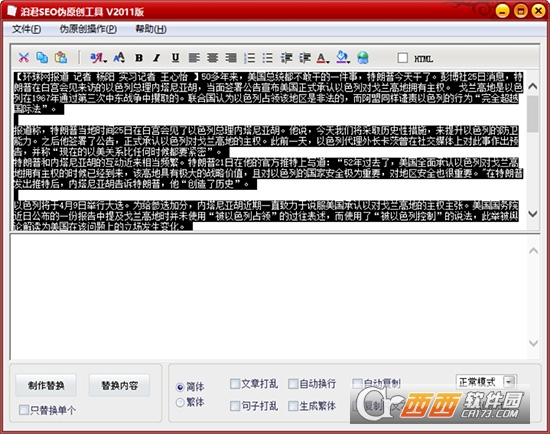This screenshot has height=434, width=550.
Task: Click lower pane scroll up arrow
Action: 533,251
